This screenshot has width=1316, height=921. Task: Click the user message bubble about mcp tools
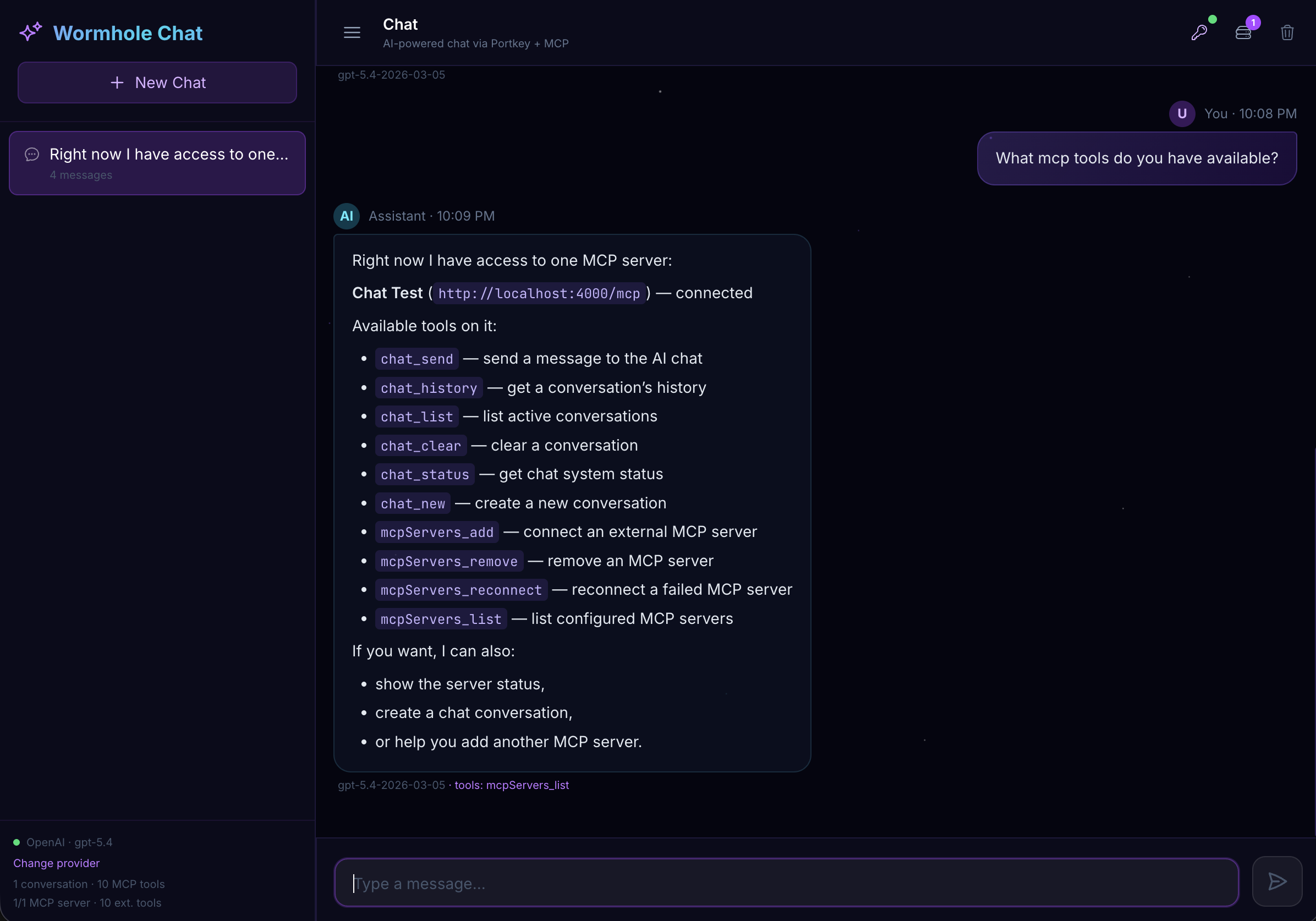point(1137,158)
